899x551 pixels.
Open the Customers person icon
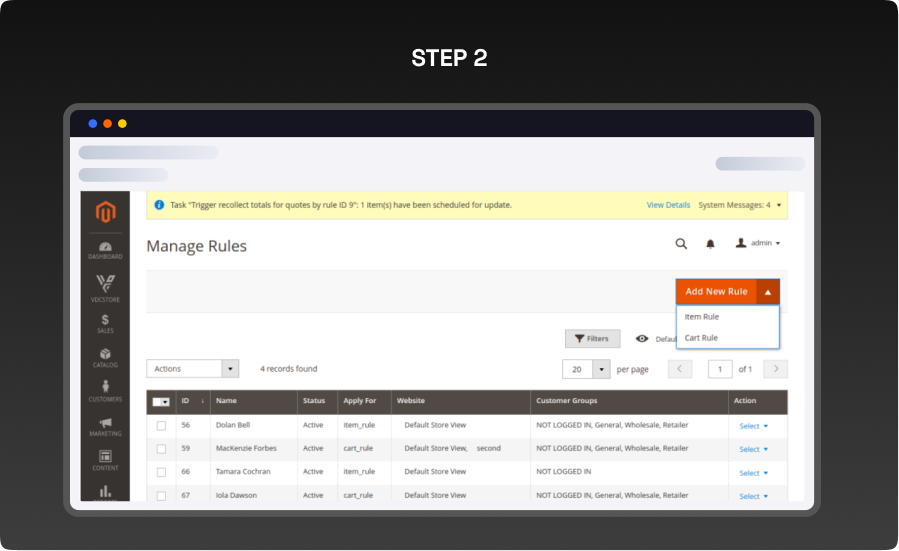click(x=105, y=390)
